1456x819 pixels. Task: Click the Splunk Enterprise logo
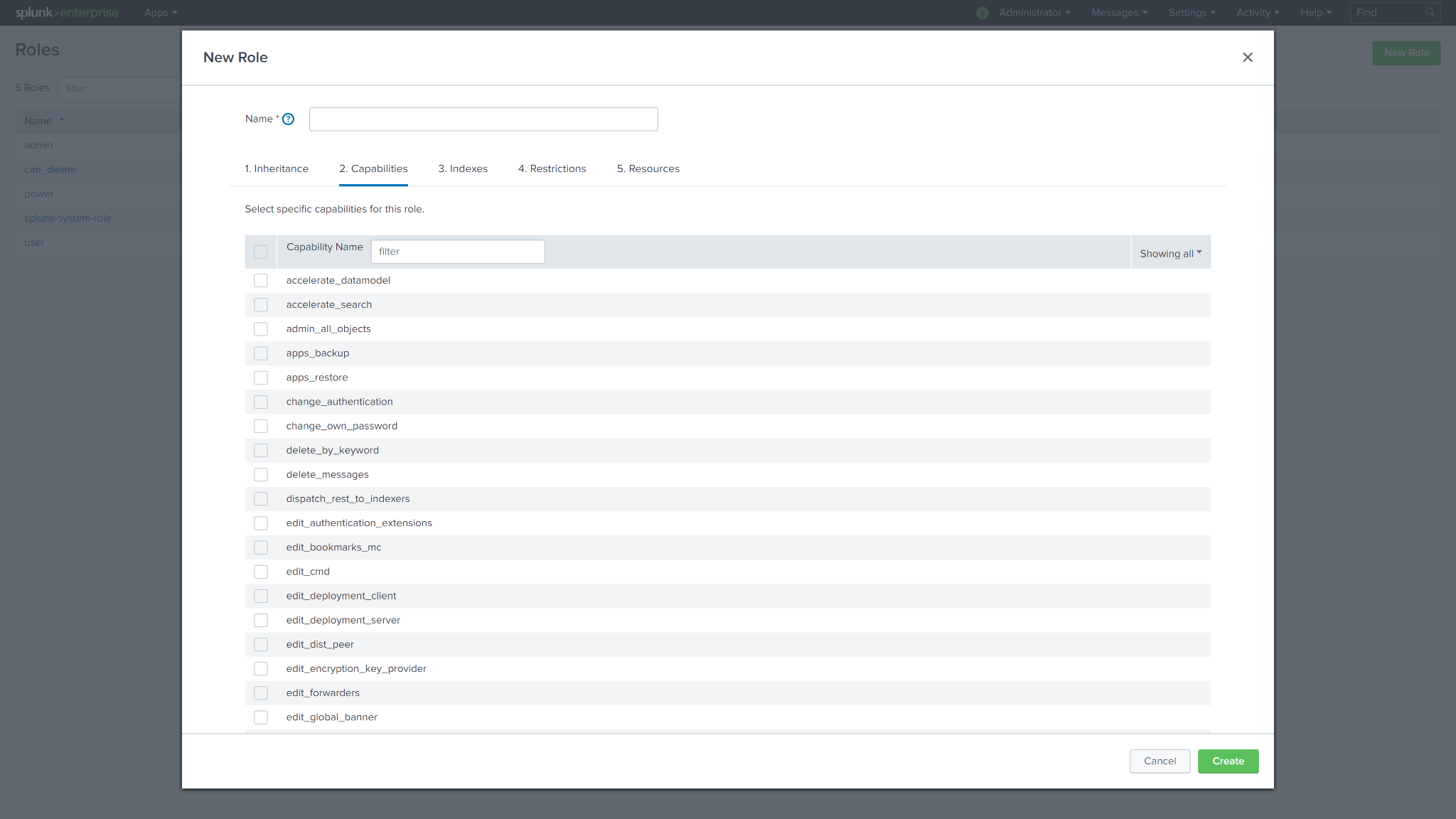click(67, 13)
